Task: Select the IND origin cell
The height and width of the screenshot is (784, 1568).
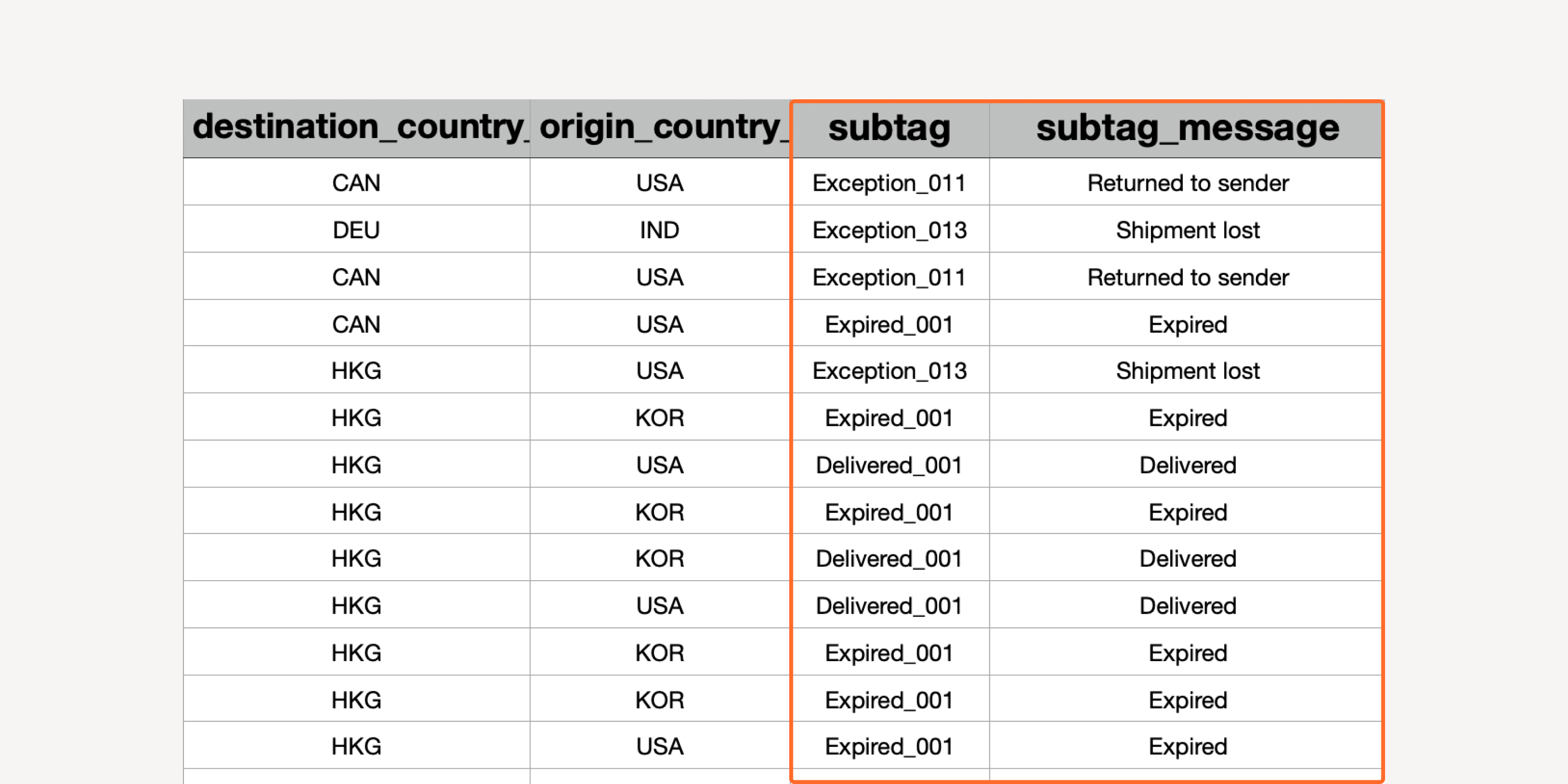Action: click(660, 230)
